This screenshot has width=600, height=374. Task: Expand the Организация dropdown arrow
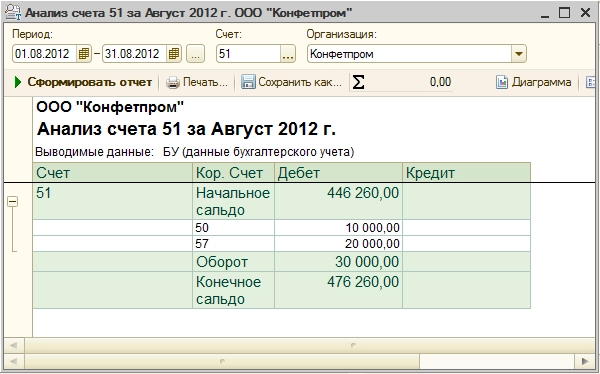click(x=518, y=54)
